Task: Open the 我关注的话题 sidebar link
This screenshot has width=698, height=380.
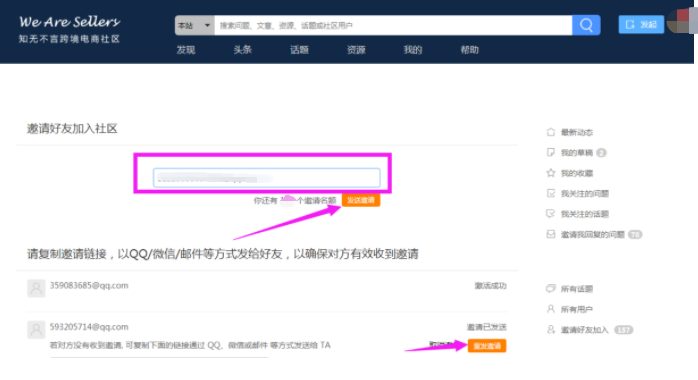Action: pyautogui.click(x=584, y=214)
